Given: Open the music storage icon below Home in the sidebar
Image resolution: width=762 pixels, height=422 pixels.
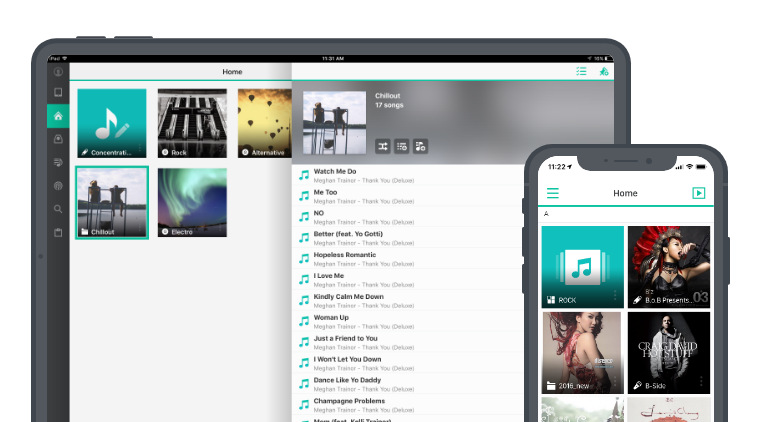Looking at the screenshot, I should tap(58, 139).
